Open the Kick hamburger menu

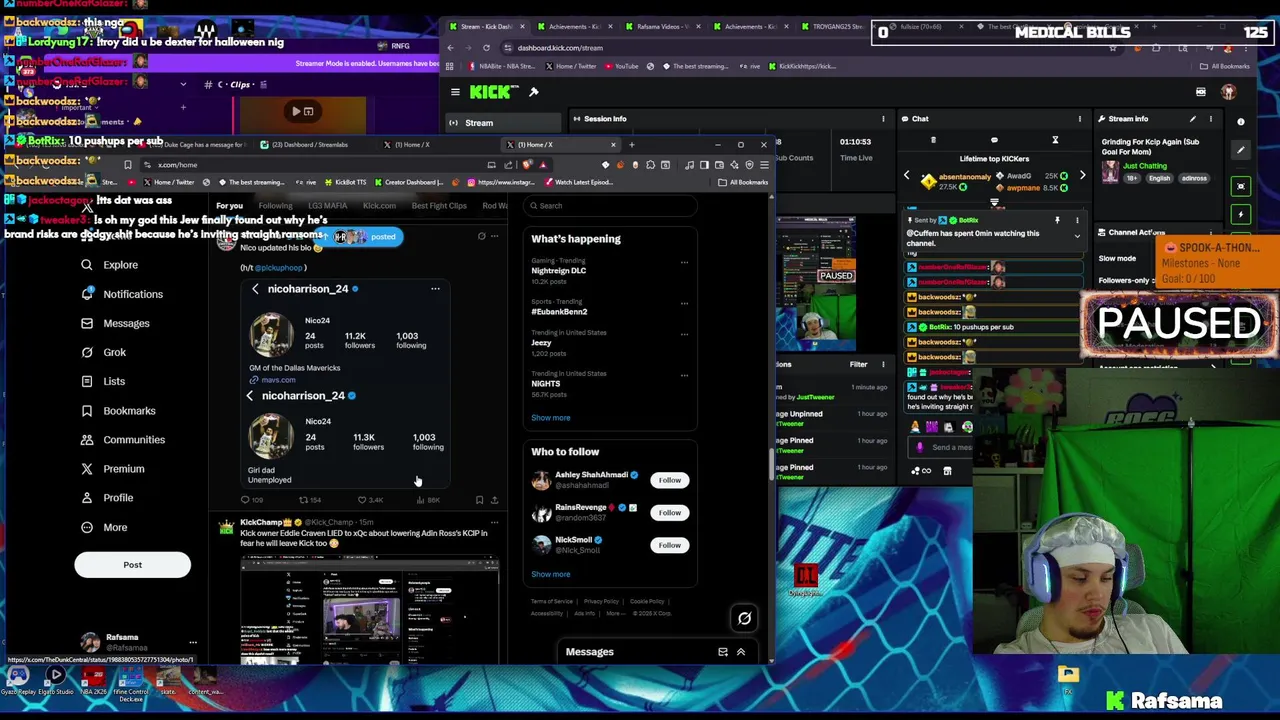(x=455, y=92)
